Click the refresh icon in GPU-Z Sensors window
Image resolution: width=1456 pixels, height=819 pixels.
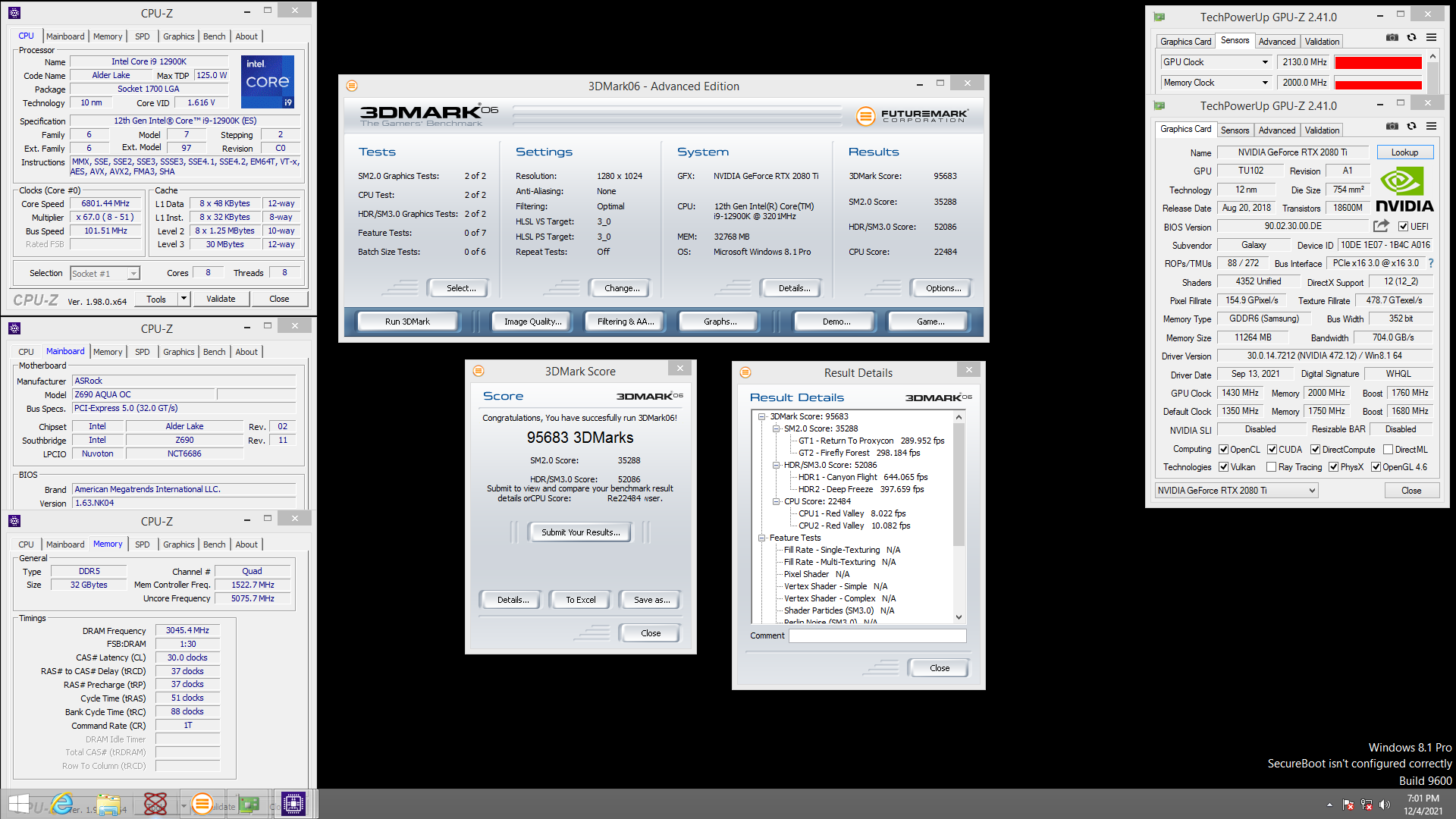point(1411,37)
